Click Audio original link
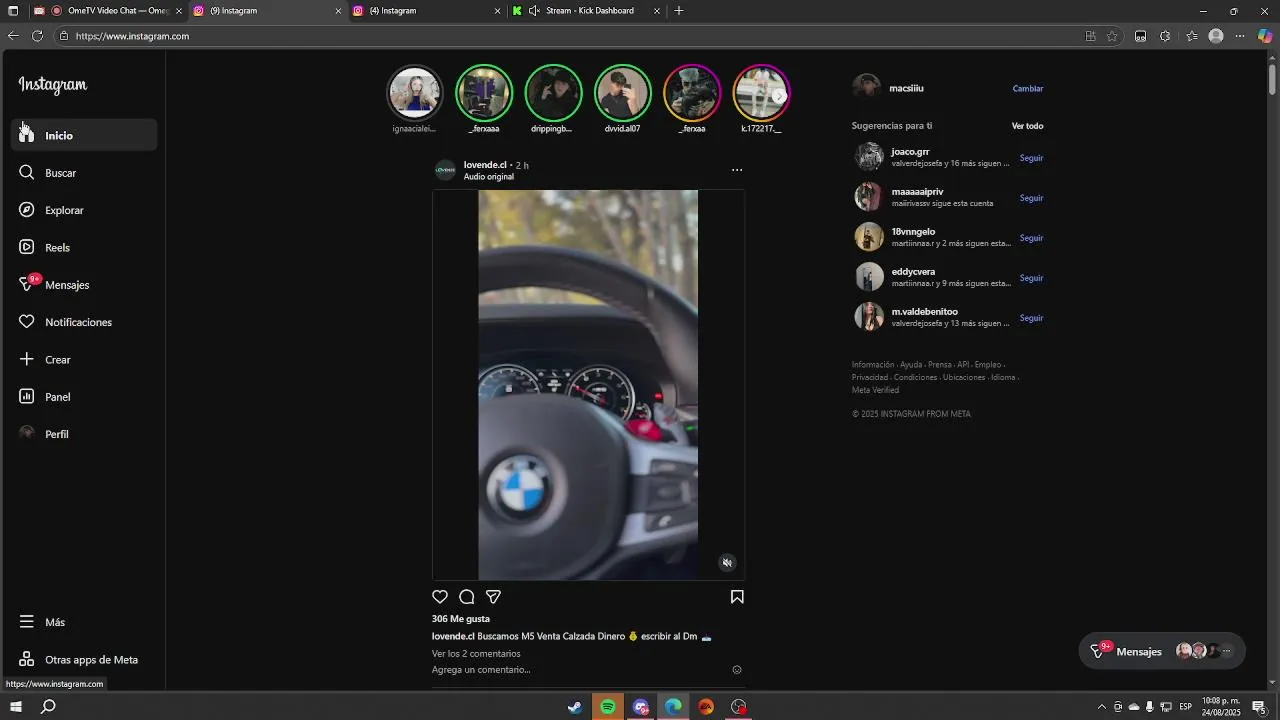The image size is (1280, 720). click(x=489, y=177)
